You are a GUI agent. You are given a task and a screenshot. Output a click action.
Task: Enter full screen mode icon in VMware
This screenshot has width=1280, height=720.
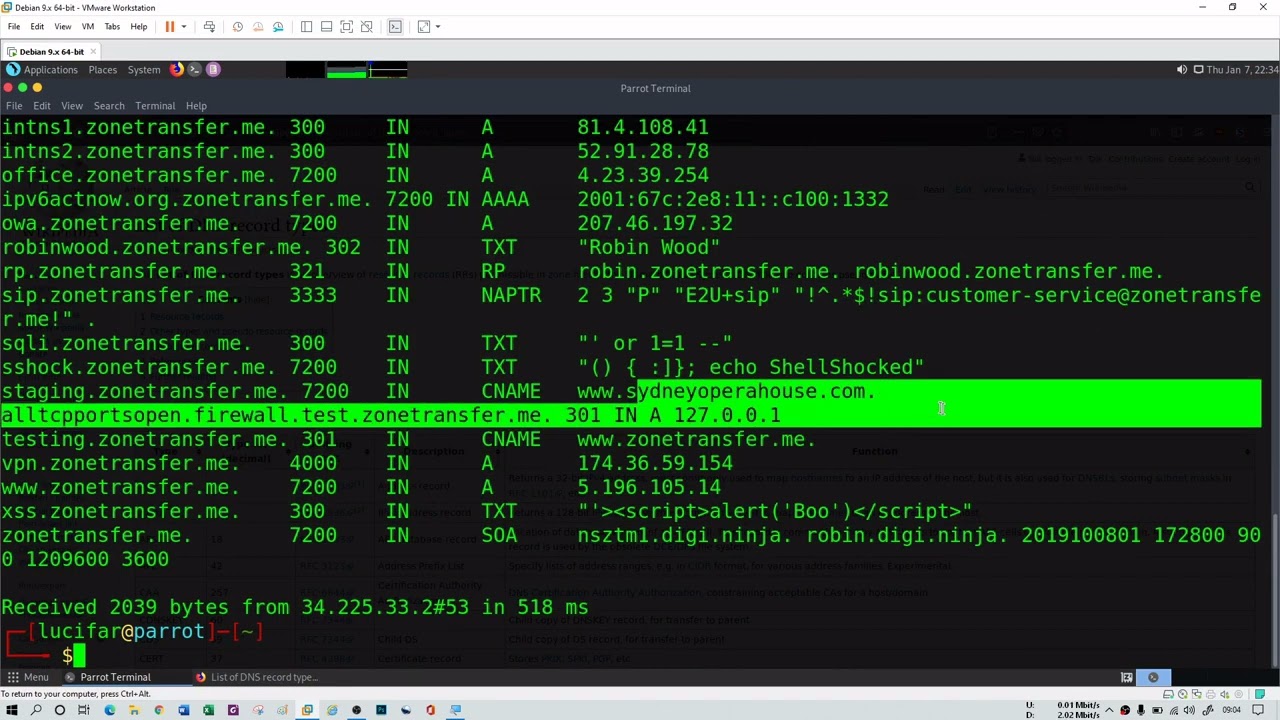pyautogui.click(x=346, y=26)
